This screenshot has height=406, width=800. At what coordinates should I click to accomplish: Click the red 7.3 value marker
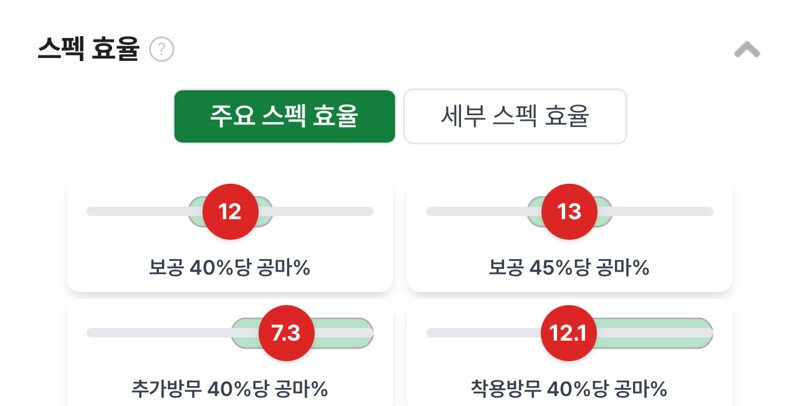(286, 333)
